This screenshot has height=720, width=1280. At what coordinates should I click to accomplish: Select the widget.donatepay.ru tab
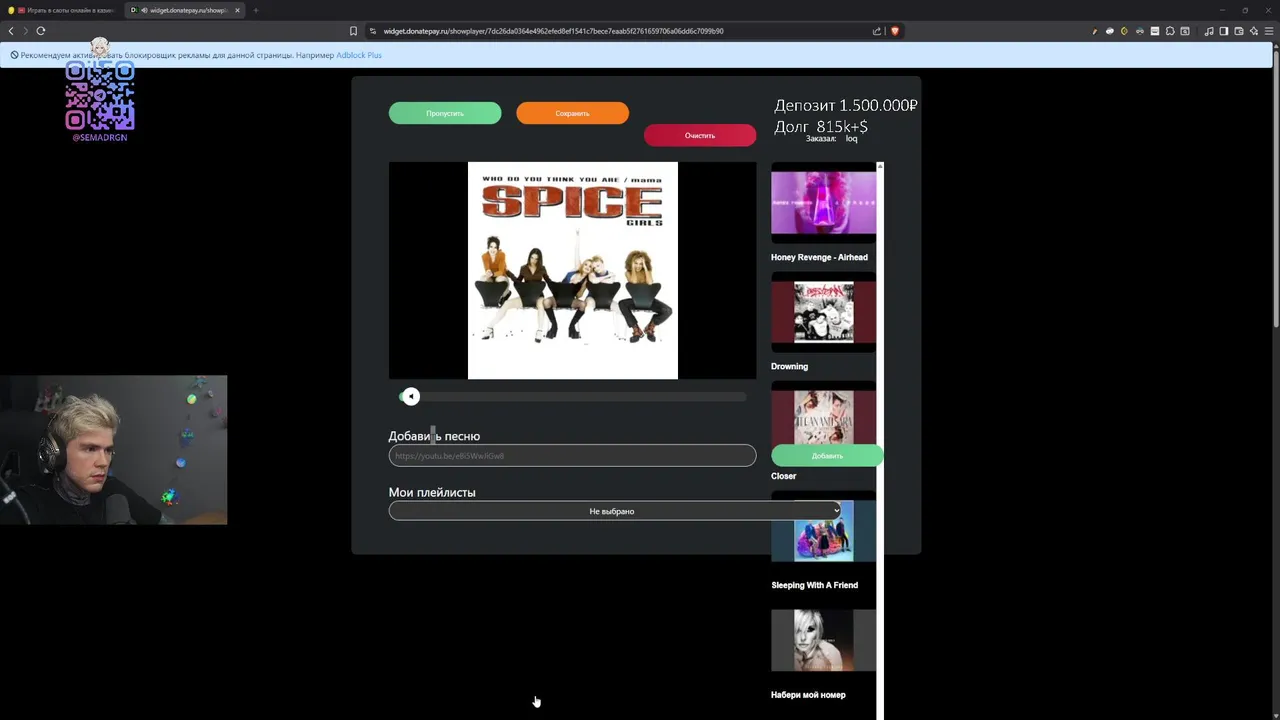(x=185, y=10)
